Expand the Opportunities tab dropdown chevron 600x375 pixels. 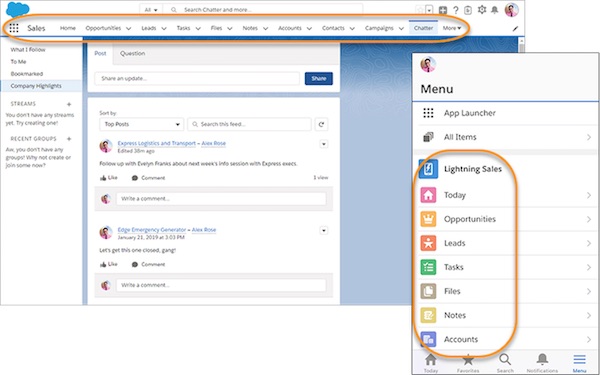pyautogui.click(x=129, y=28)
